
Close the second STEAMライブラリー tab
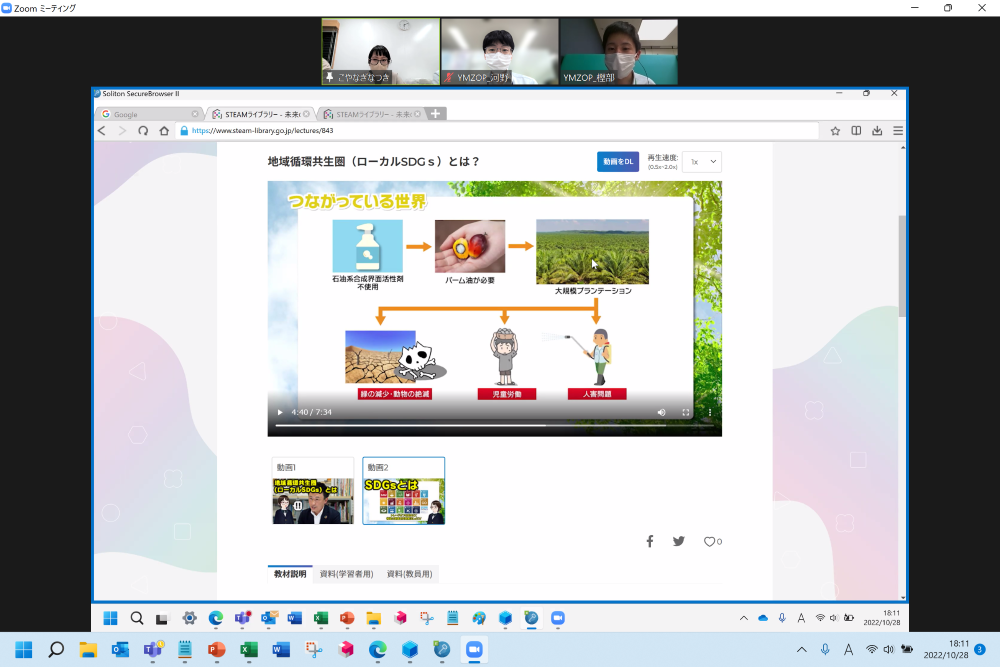(418, 114)
